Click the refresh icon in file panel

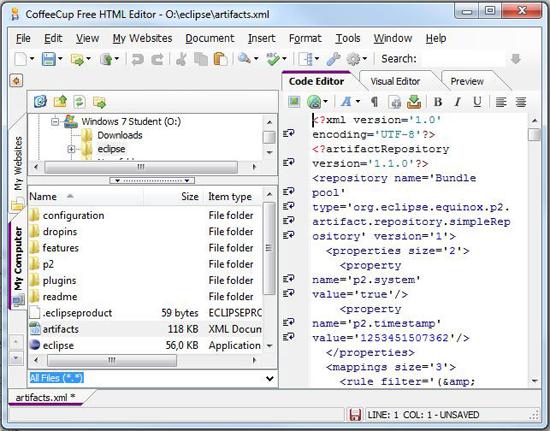[40, 102]
